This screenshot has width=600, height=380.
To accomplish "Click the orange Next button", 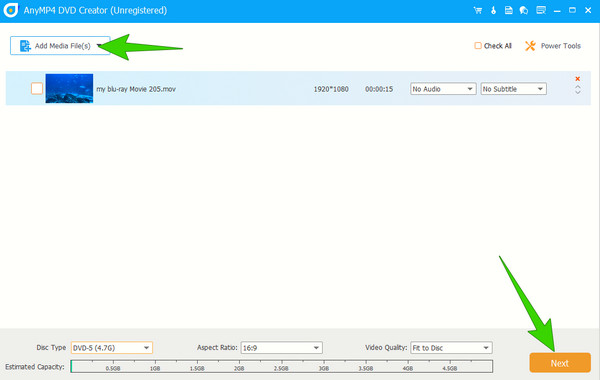I will point(560,363).
